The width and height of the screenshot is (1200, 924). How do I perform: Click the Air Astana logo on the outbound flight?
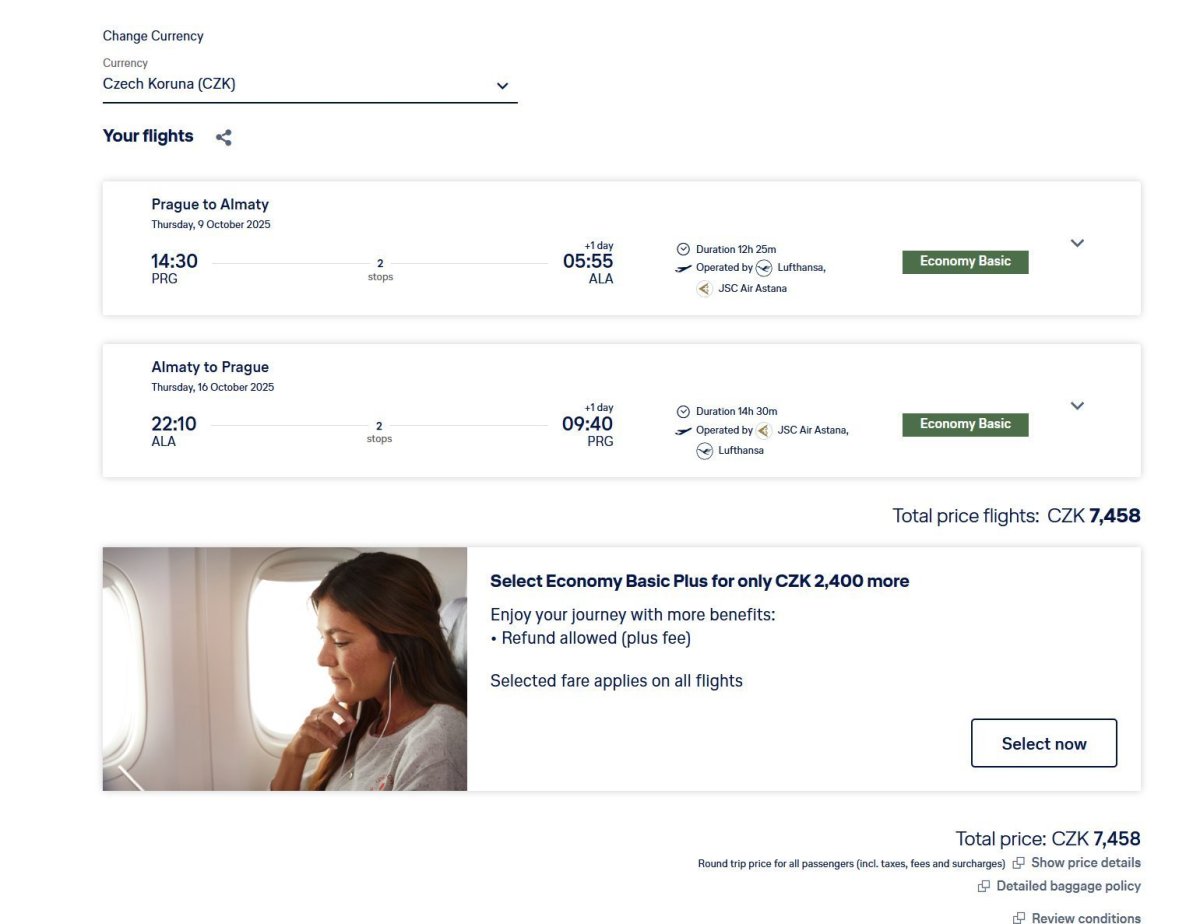click(x=704, y=289)
